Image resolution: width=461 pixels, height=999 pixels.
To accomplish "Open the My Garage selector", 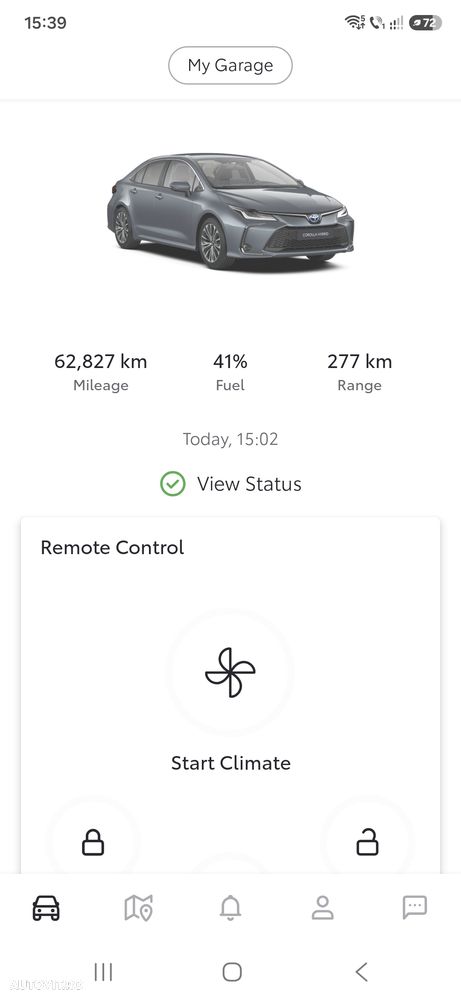I will point(230,65).
